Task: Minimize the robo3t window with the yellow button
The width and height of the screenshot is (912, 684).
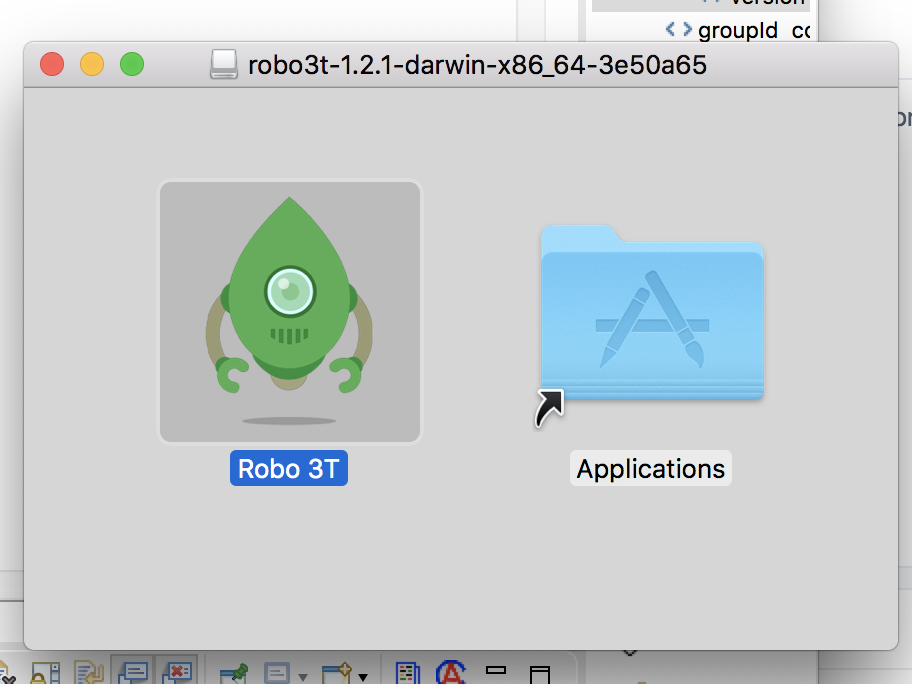Action: click(92, 64)
